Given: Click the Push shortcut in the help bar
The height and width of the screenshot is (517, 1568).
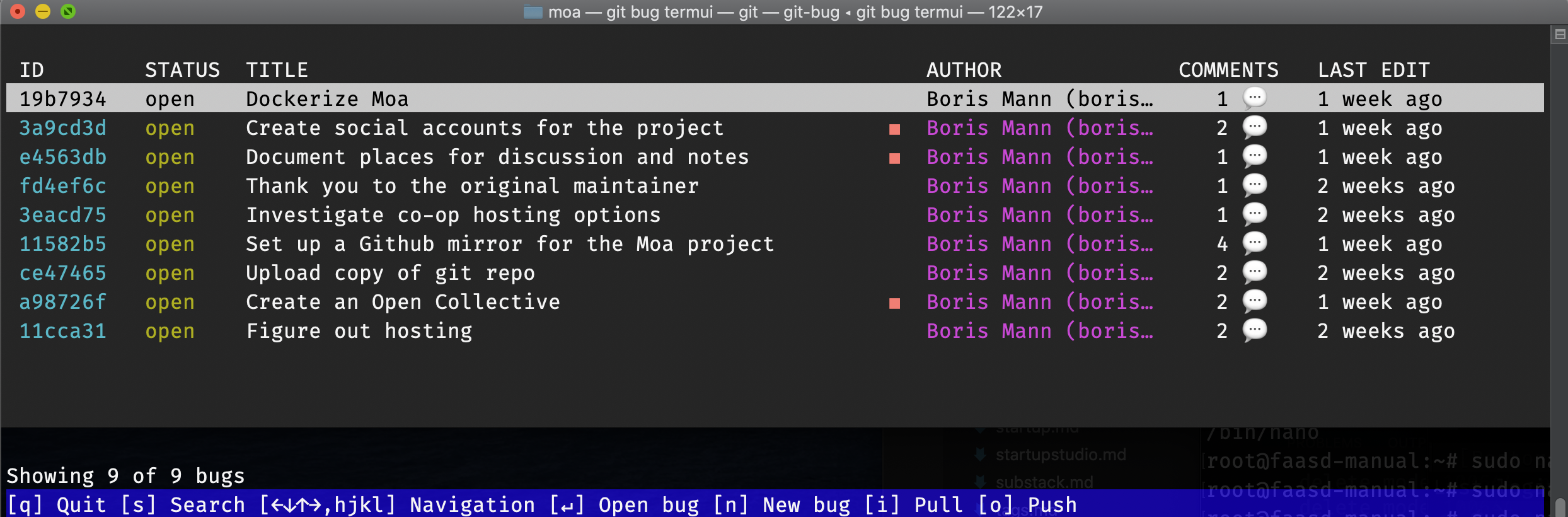Looking at the screenshot, I should point(1029,505).
